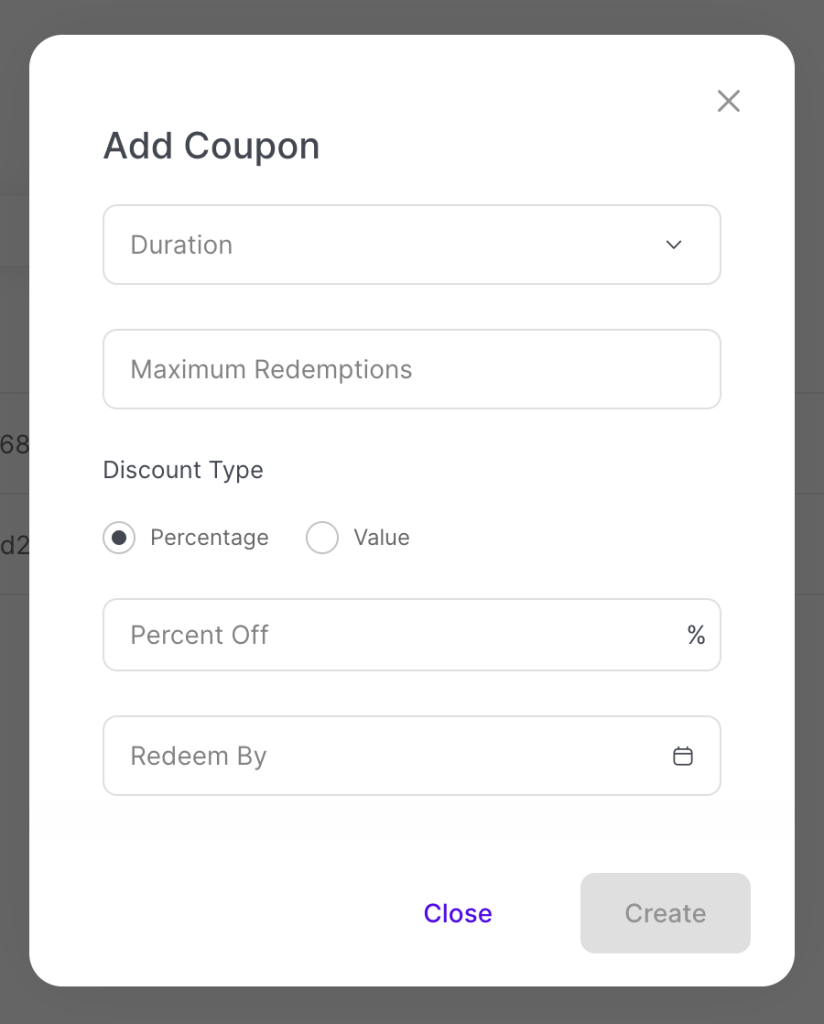824x1024 pixels.
Task: Open the calendar icon in Redeem By
Action: tap(683, 756)
